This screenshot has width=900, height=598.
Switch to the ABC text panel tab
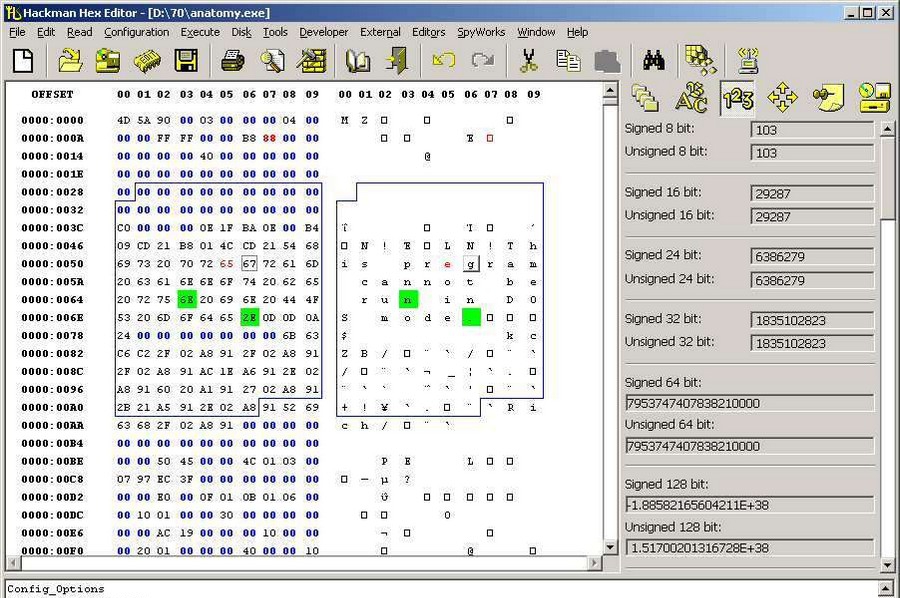[691, 98]
